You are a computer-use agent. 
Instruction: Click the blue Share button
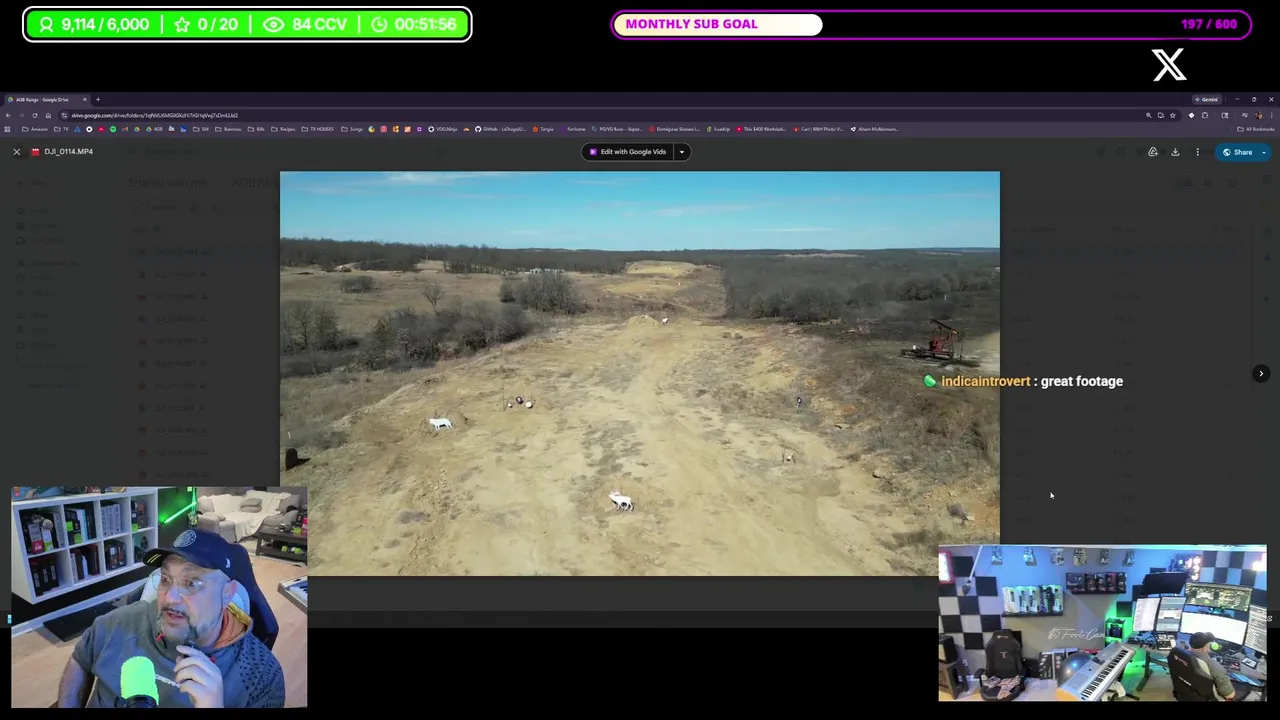(1237, 152)
